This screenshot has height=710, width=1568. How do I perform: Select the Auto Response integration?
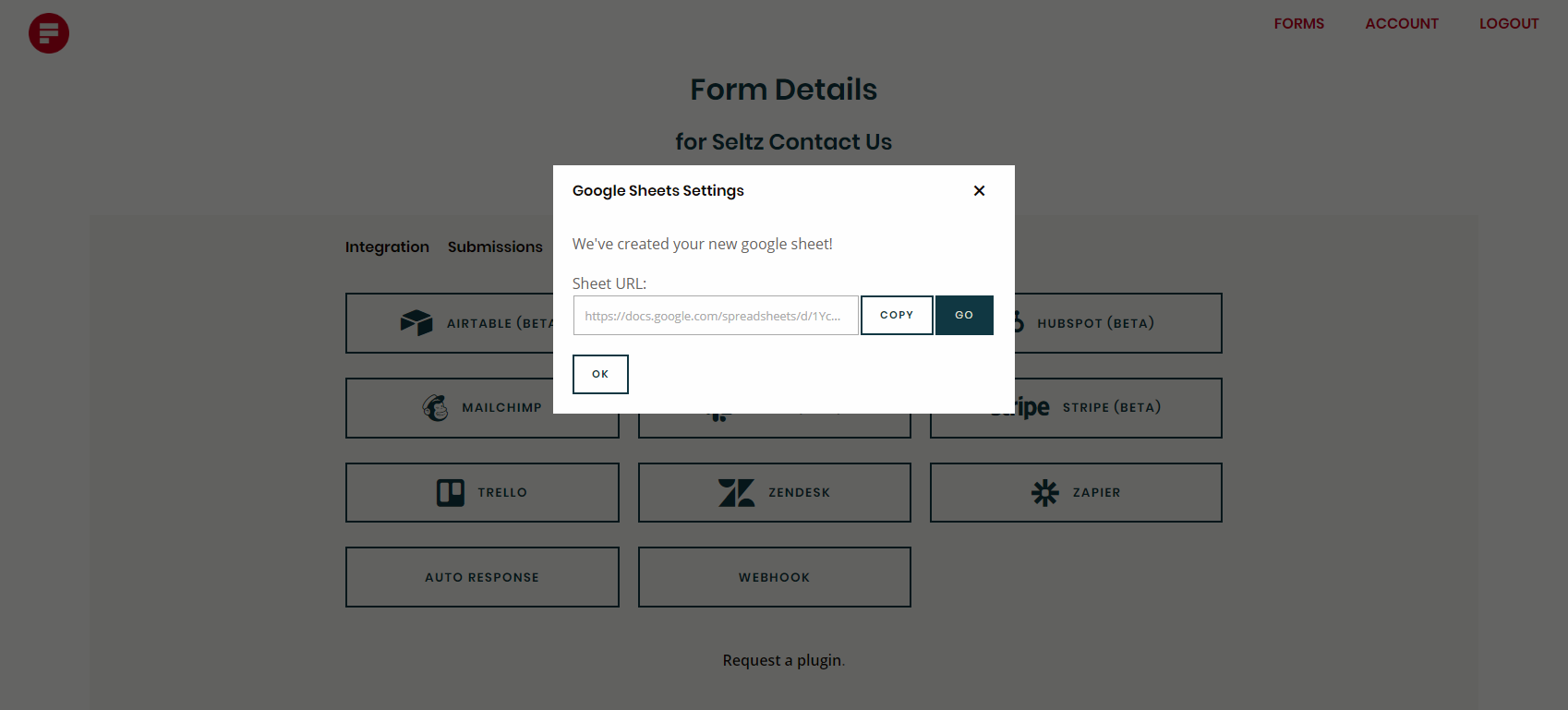click(x=482, y=577)
